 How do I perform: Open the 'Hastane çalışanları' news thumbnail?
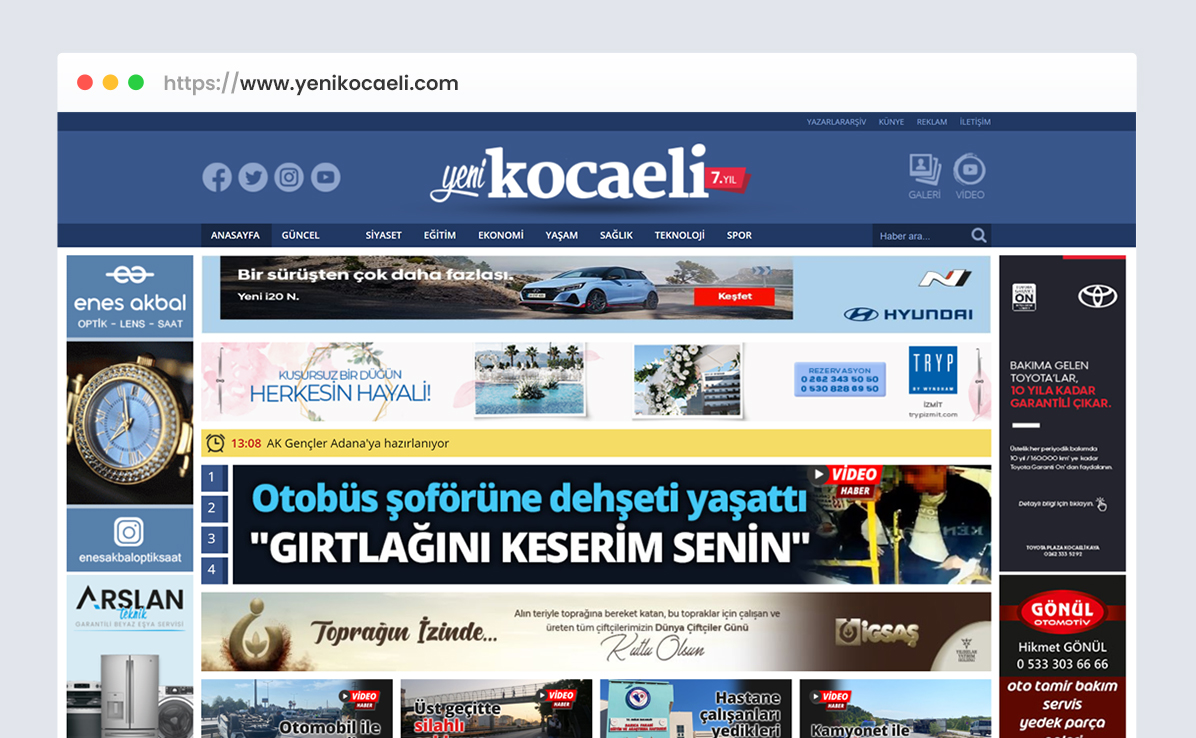pos(695,709)
